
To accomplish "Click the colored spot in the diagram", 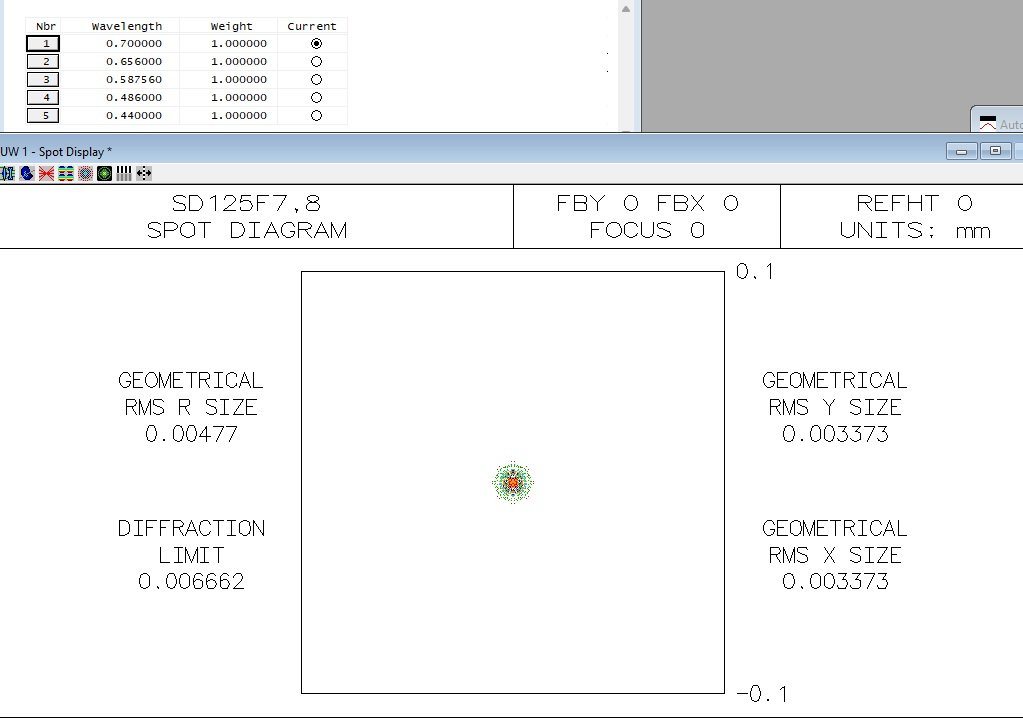I will [513, 483].
